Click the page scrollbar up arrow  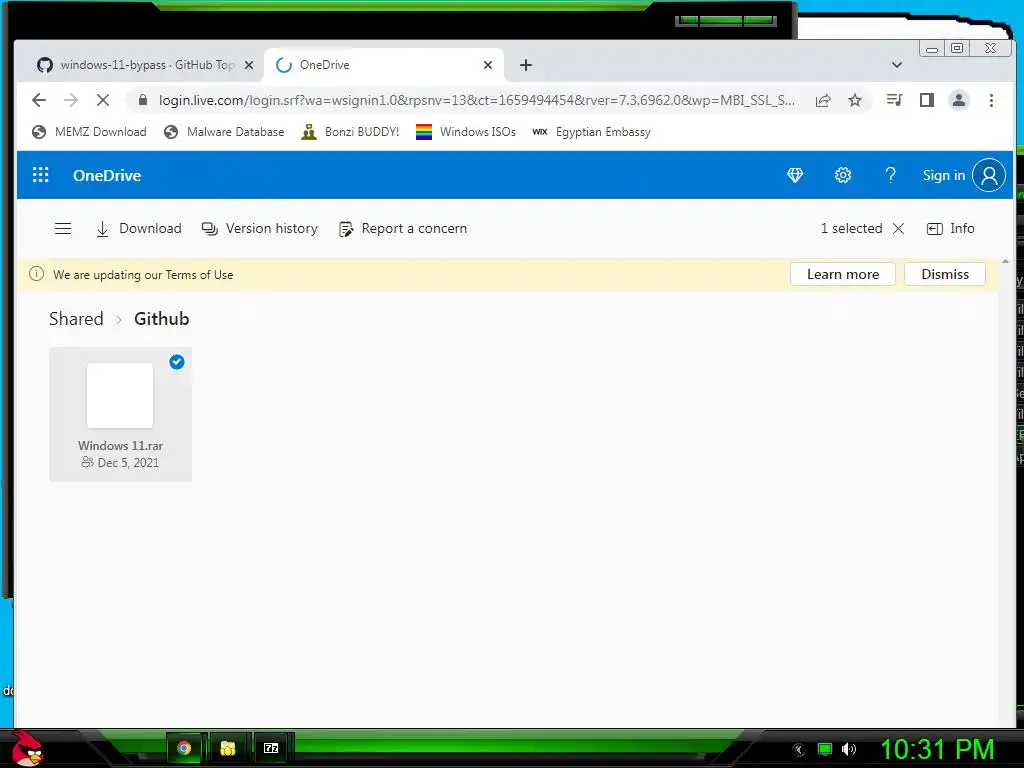pos(1005,261)
